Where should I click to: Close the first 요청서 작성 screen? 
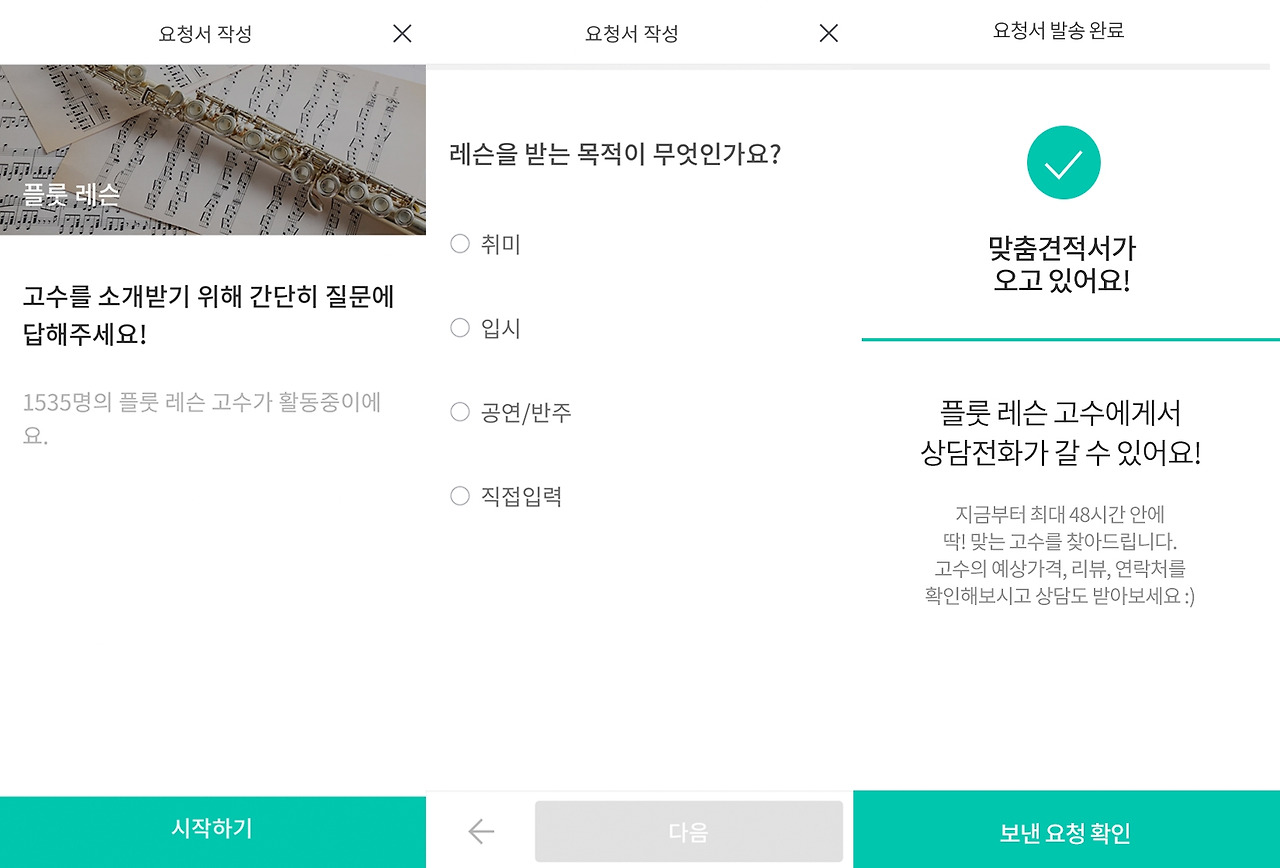[400, 33]
